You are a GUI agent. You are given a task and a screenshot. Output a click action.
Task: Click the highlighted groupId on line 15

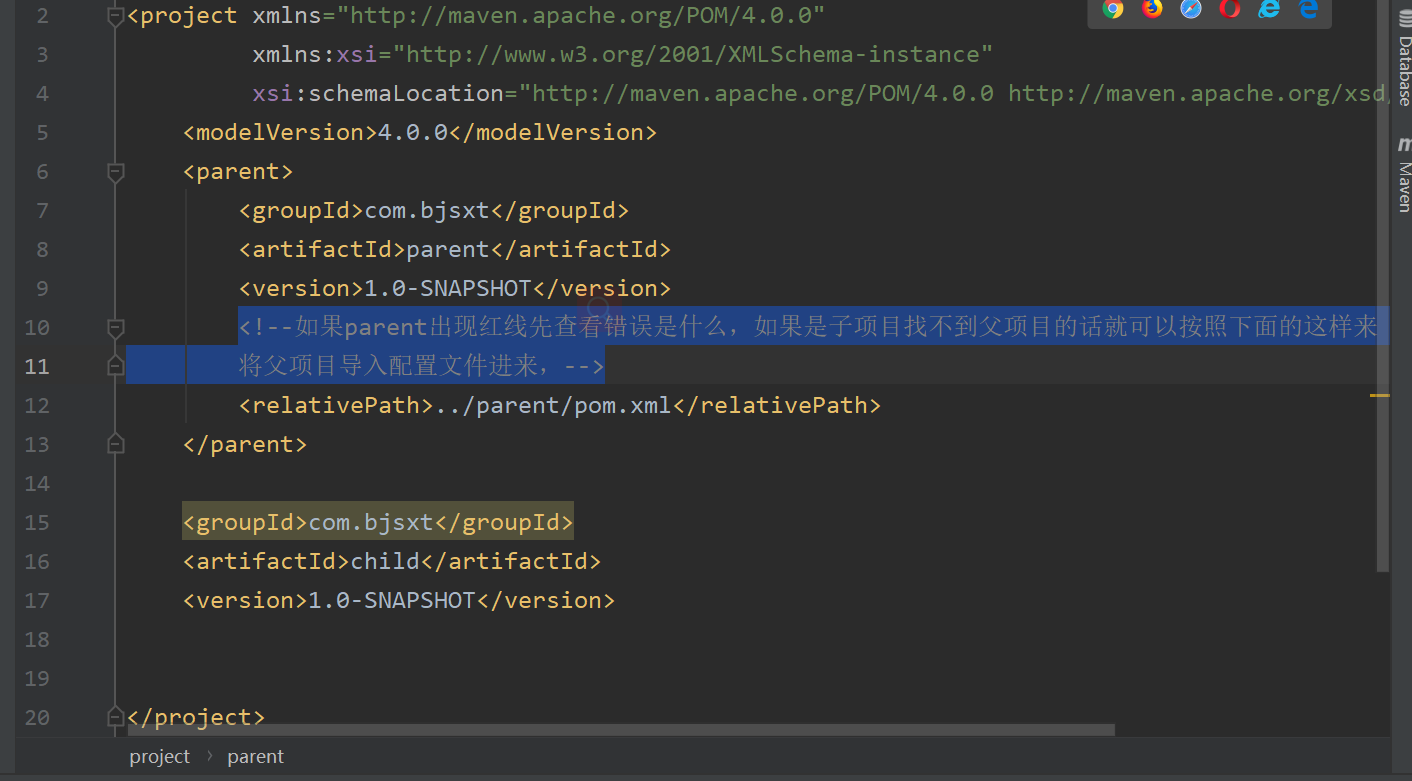378,522
